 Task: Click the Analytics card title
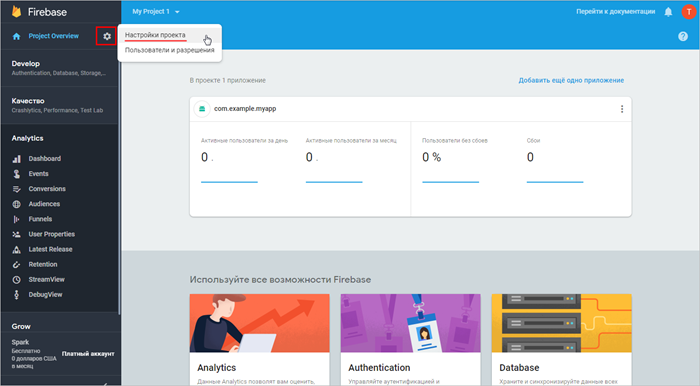217,368
